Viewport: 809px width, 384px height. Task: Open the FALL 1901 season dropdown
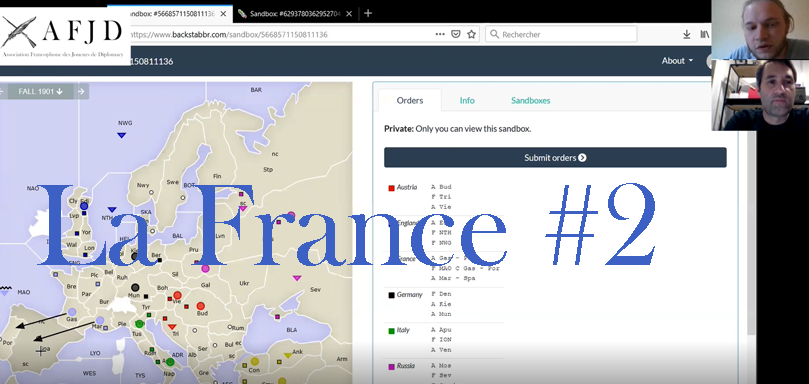[x=40, y=91]
